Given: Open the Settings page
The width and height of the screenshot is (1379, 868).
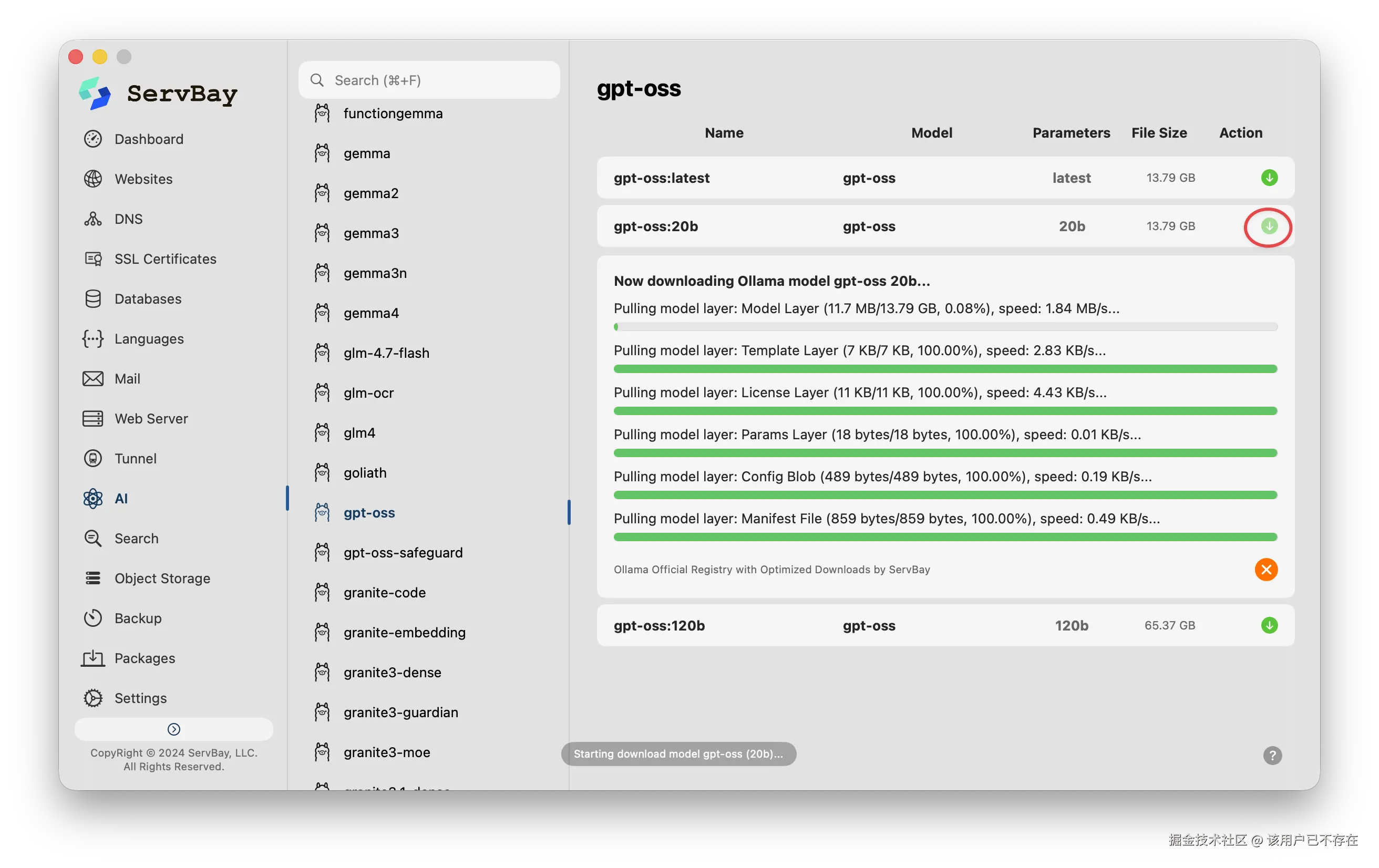Looking at the screenshot, I should coord(140,698).
